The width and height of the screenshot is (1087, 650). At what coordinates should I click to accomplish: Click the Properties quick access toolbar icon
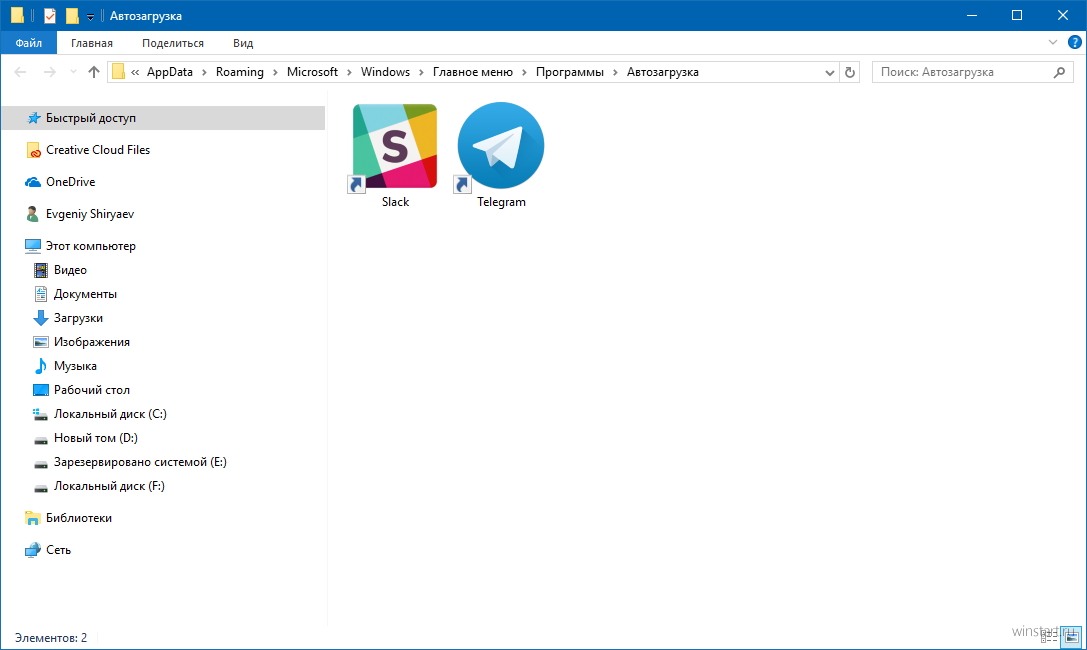pos(50,15)
